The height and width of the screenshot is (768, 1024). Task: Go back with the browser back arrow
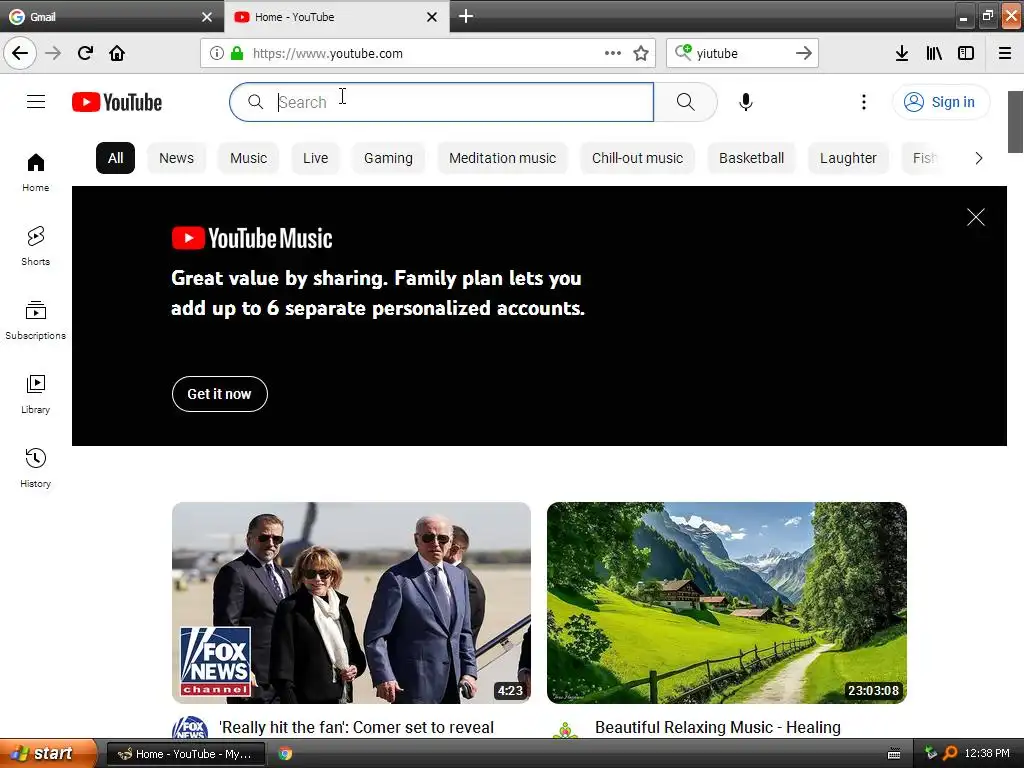pyautogui.click(x=20, y=53)
